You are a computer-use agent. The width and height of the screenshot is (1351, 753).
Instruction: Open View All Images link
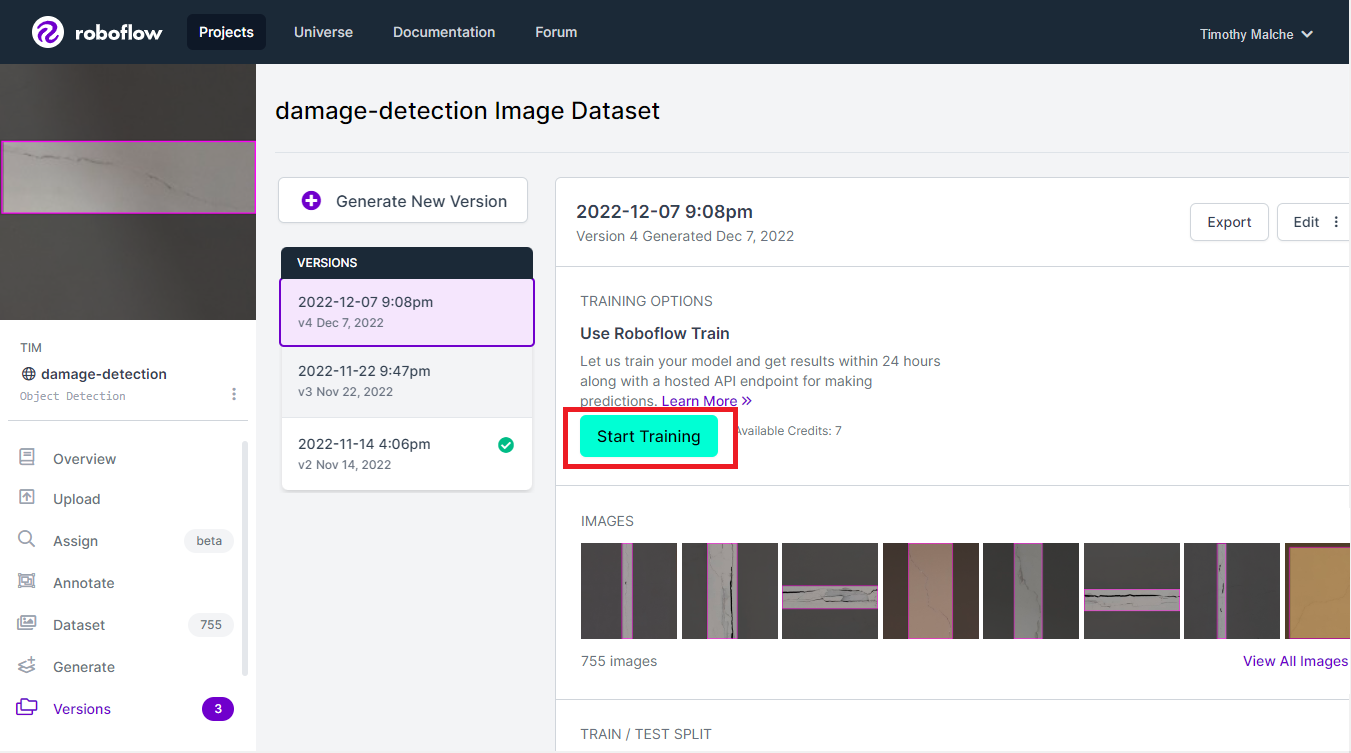point(1295,661)
